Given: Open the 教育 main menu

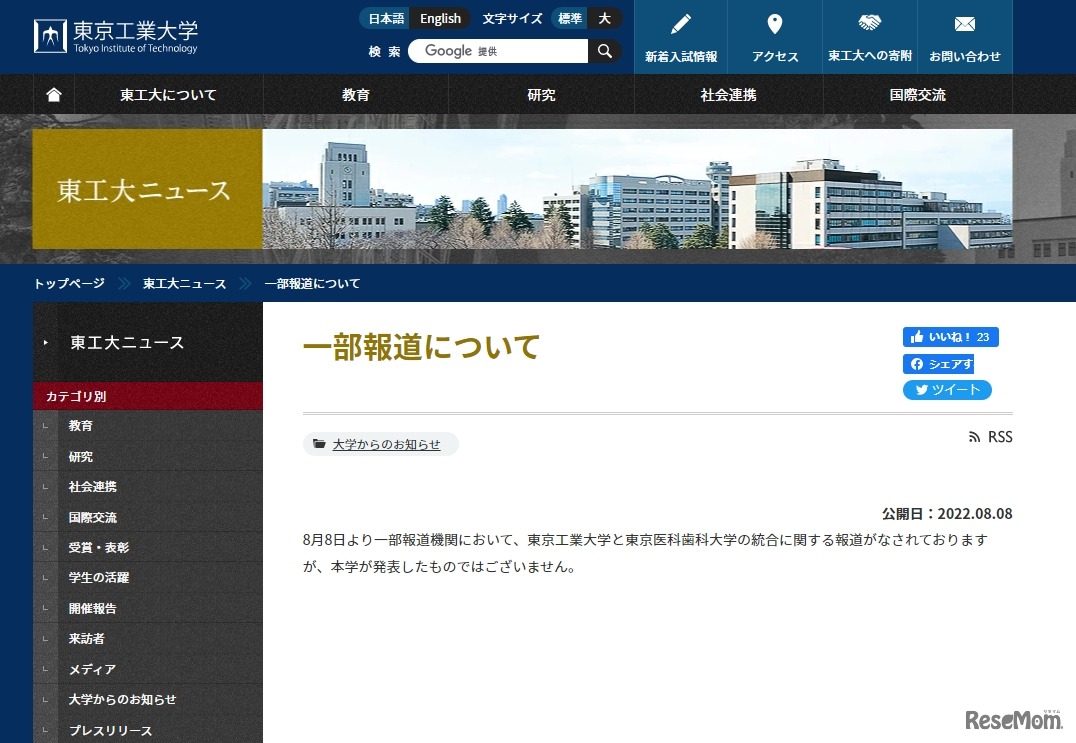Looking at the screenshot, I should point(355,95).
